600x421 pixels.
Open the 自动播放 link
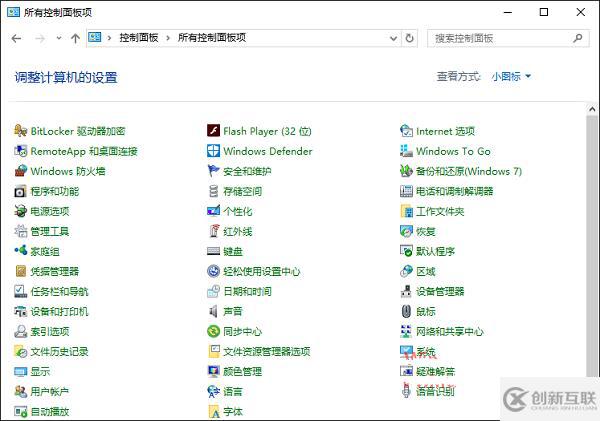click(x=50, y=411)
